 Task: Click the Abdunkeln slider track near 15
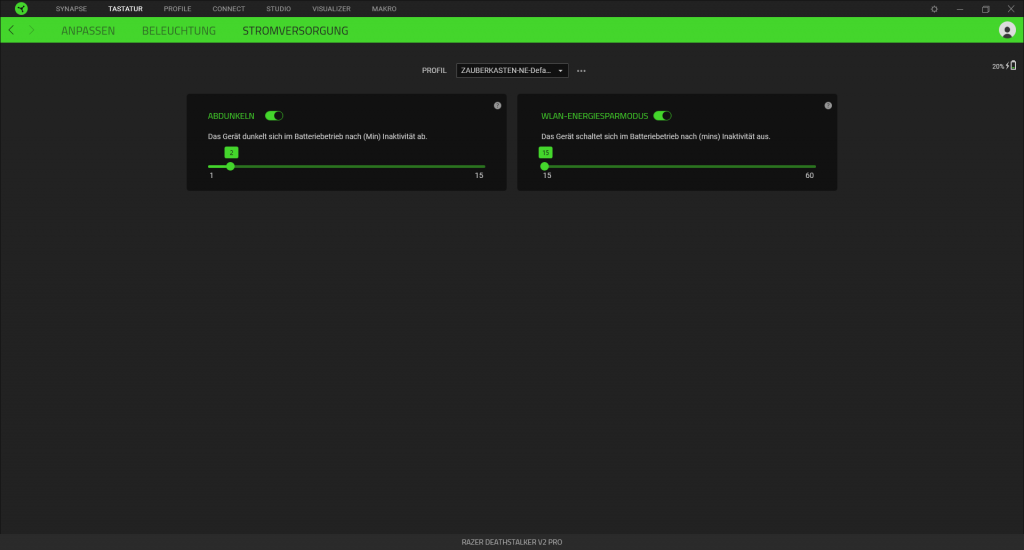[x=479, y=167]
